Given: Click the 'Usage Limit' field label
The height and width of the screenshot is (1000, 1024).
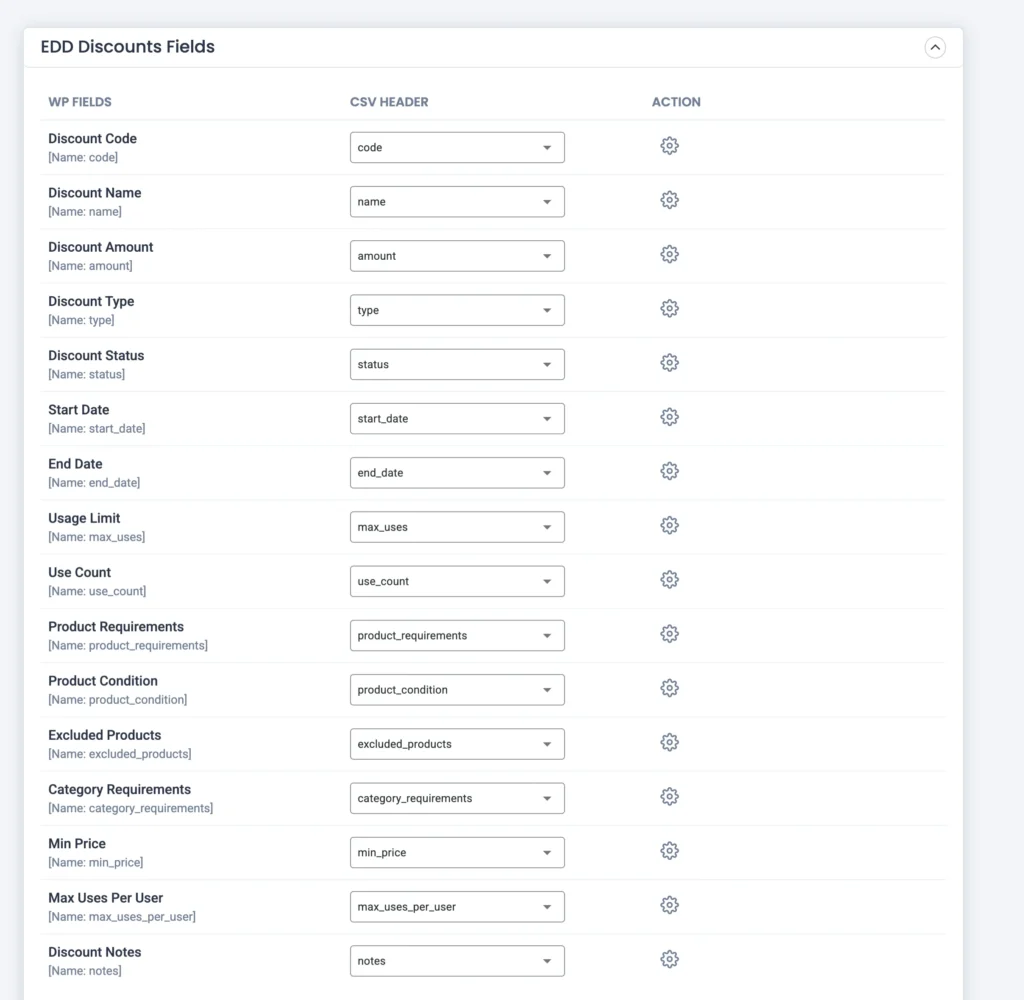Looking at the screenshot, I should tap(84, 518).
